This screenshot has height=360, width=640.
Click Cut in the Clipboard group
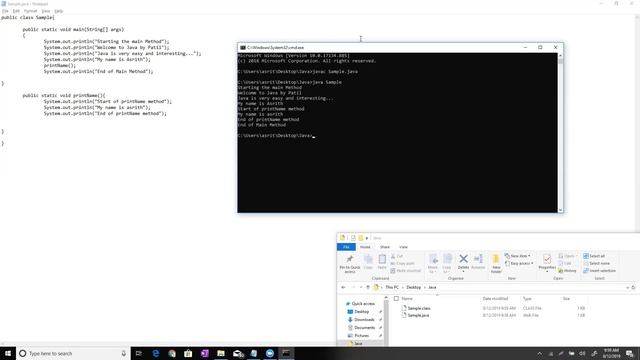pyautogui.click(x=397, y=256)
